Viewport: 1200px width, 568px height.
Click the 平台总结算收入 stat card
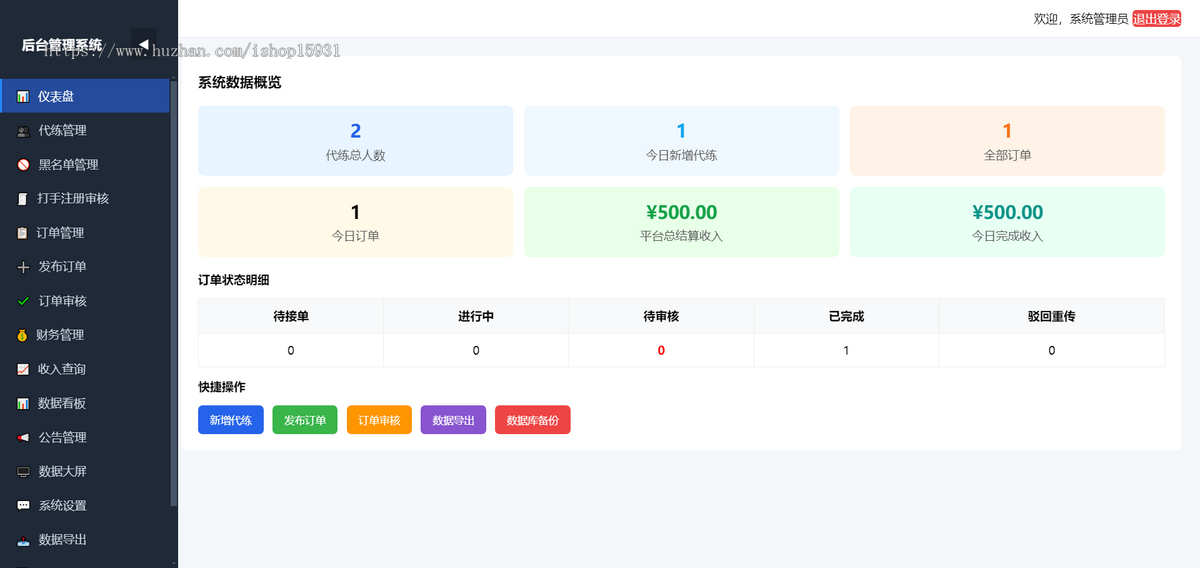(x=681, y=222)
